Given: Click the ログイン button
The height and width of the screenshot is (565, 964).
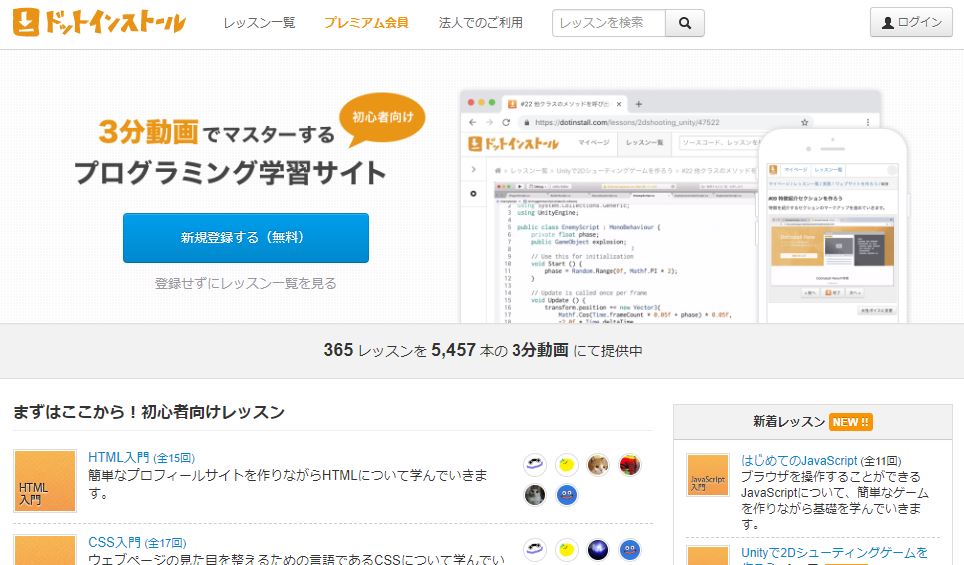Looking at the screenshot, I should [x=910, y=22].
